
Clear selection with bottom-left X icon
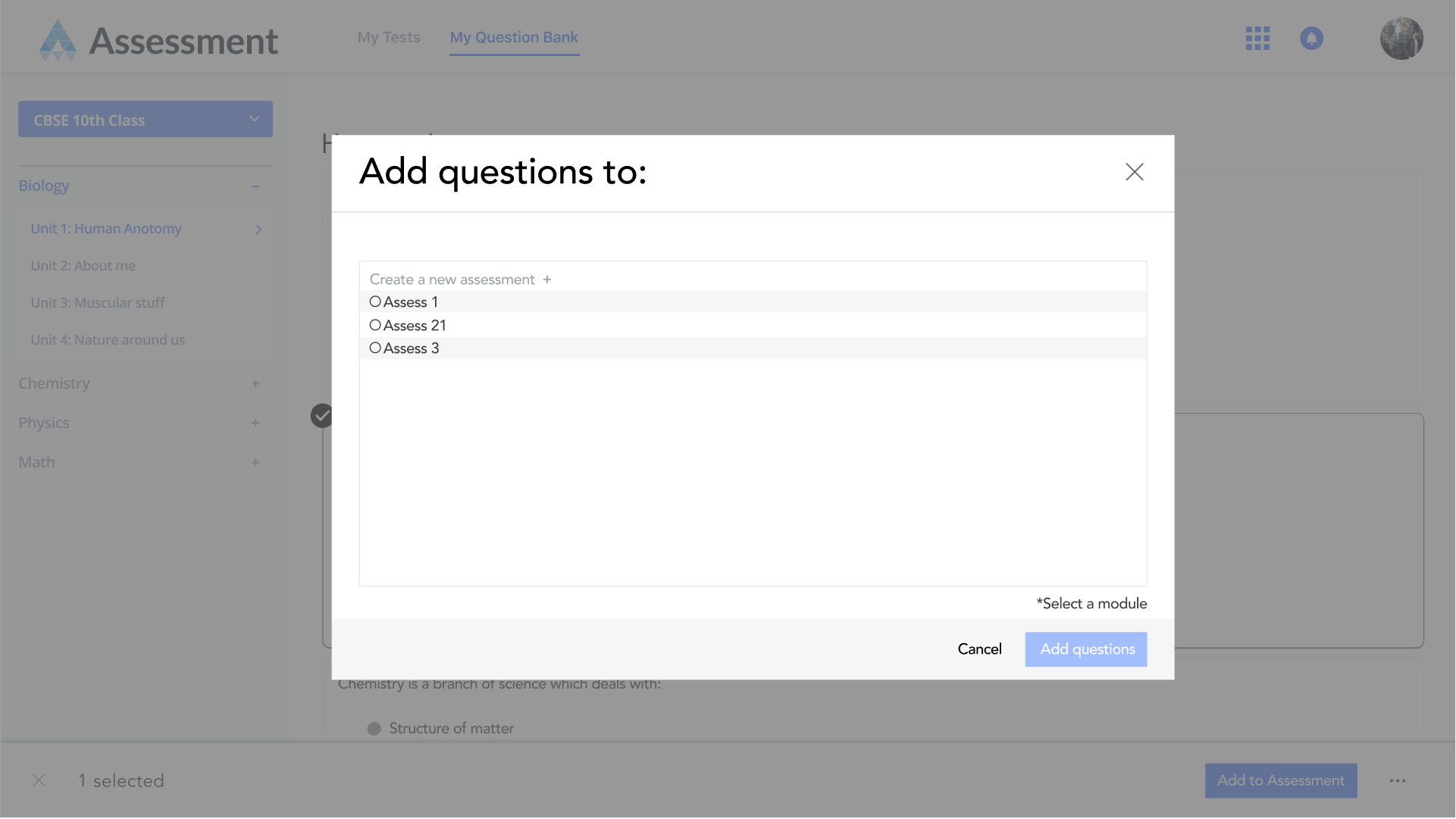[39, 780]
